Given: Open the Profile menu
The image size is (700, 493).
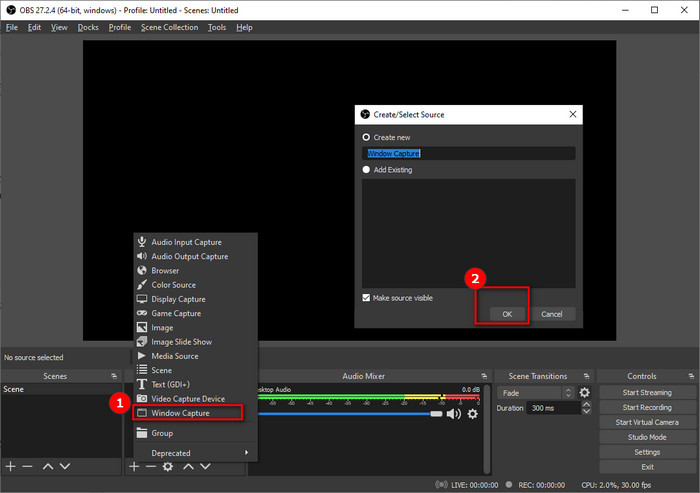Looking at the screenshot, I should [x=120, y=27].
